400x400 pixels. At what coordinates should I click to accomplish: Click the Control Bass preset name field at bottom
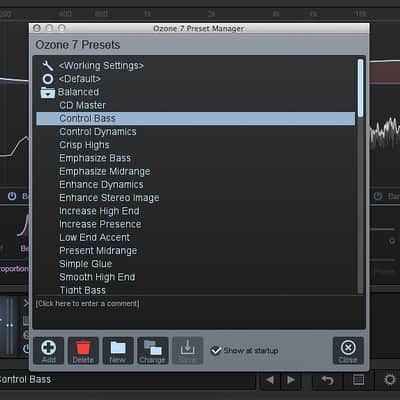pyautogui.click(x=128, y=380)
